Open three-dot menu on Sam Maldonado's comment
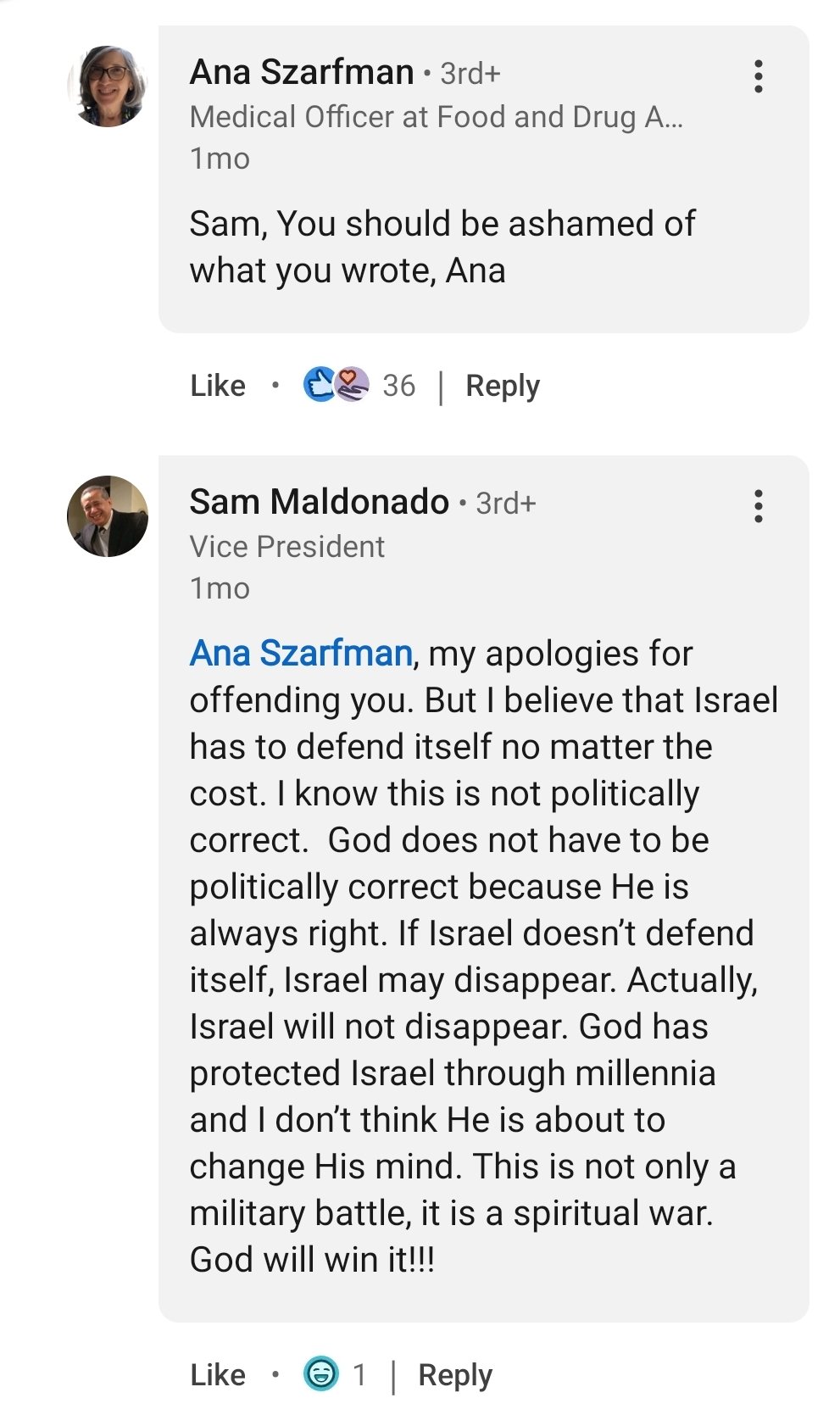 click(x=758, y=506)
